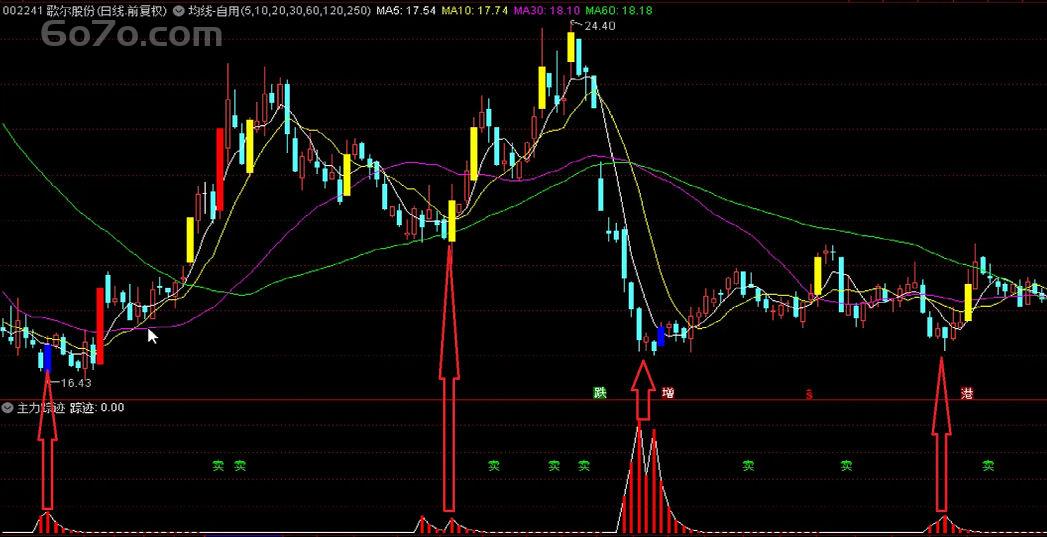Click the 16.43 low price label
This screenshot has width=1047, height=537.
click(x=75, y=383)
